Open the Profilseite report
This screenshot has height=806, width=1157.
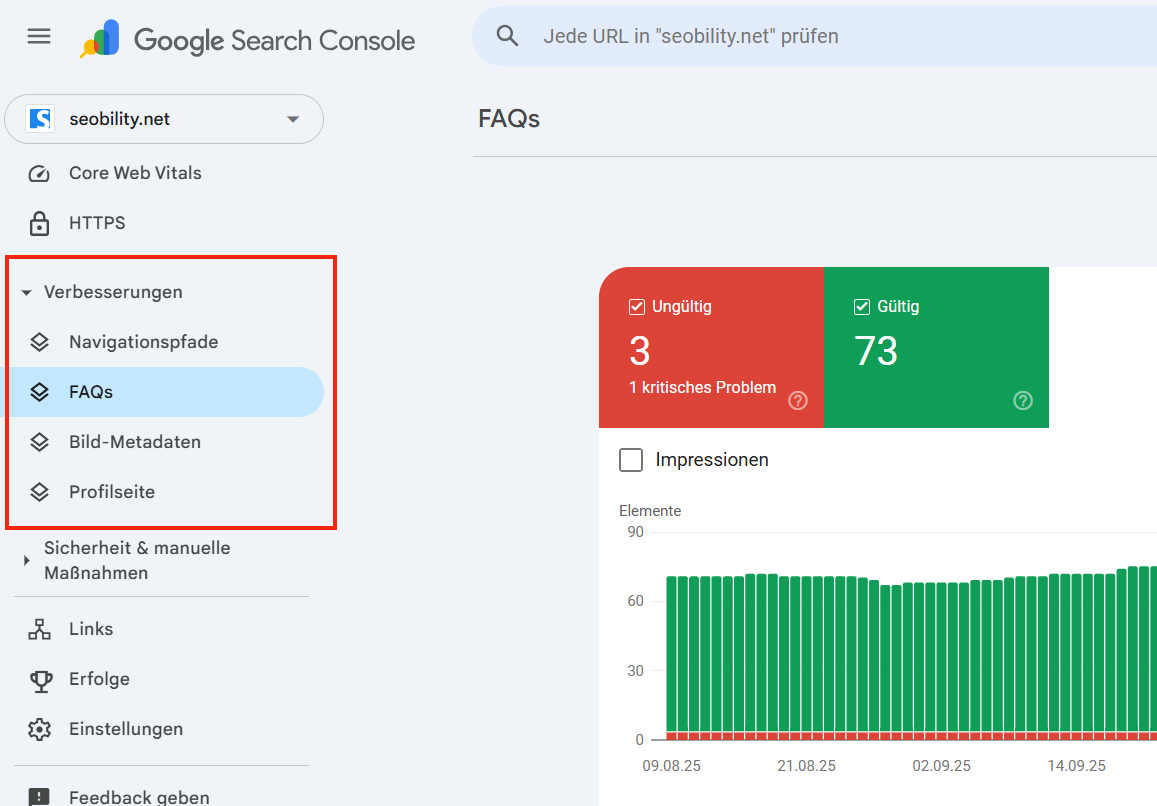(112, 491)
